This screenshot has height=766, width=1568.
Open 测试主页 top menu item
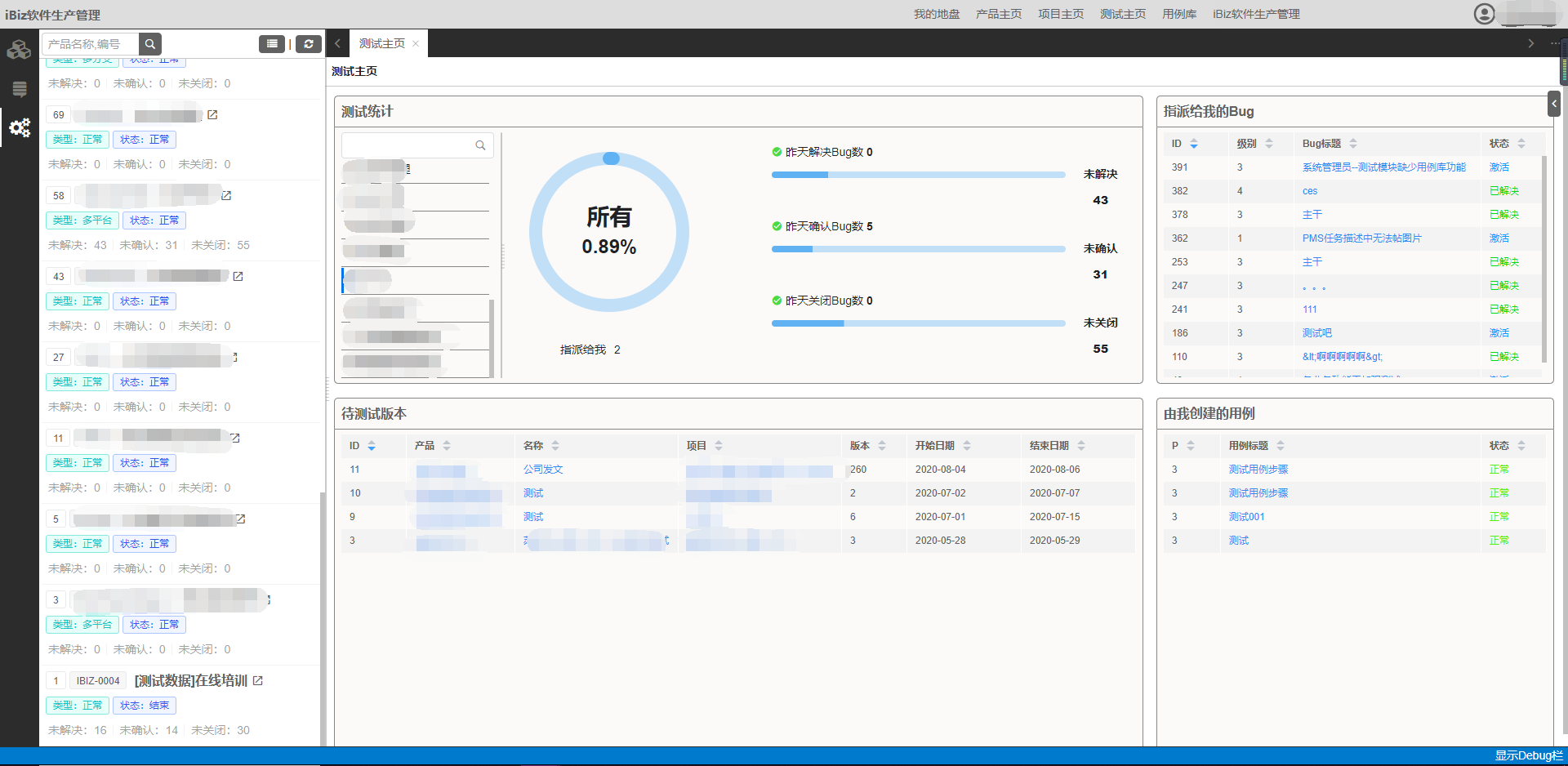point(1123,14)
